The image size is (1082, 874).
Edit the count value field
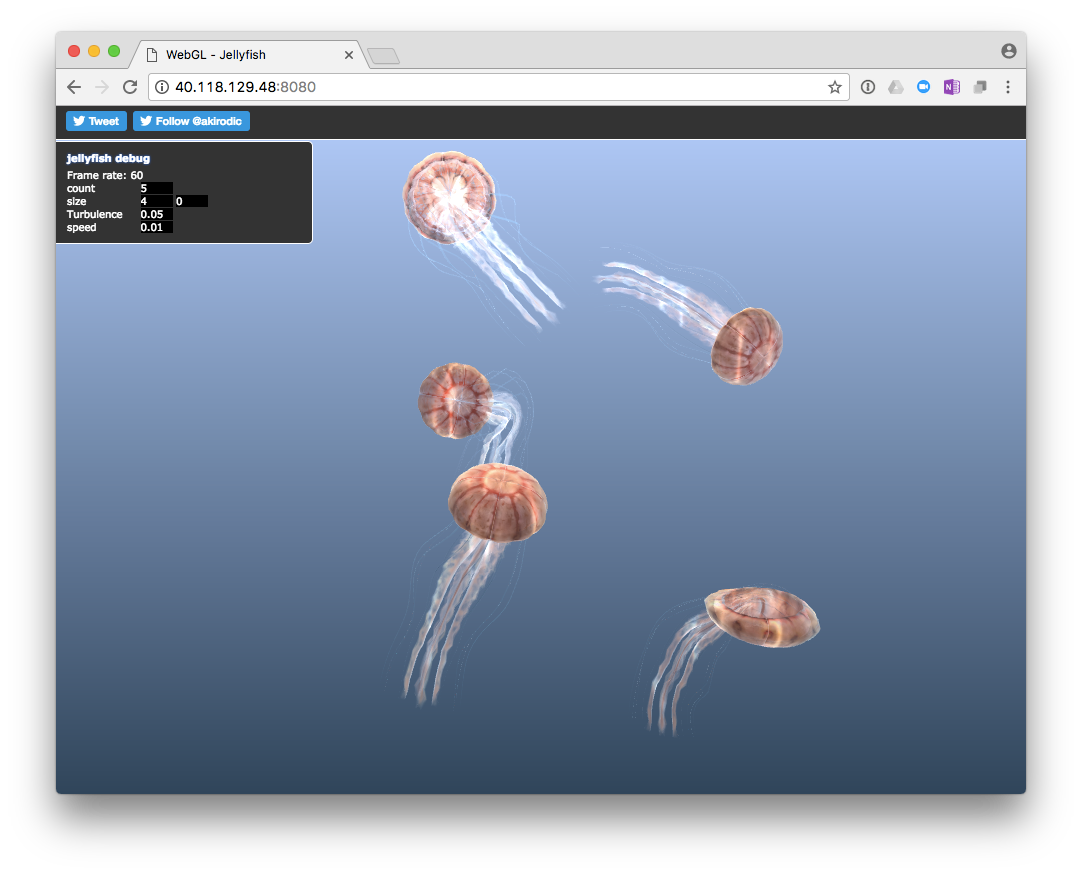tap(156, 188)
